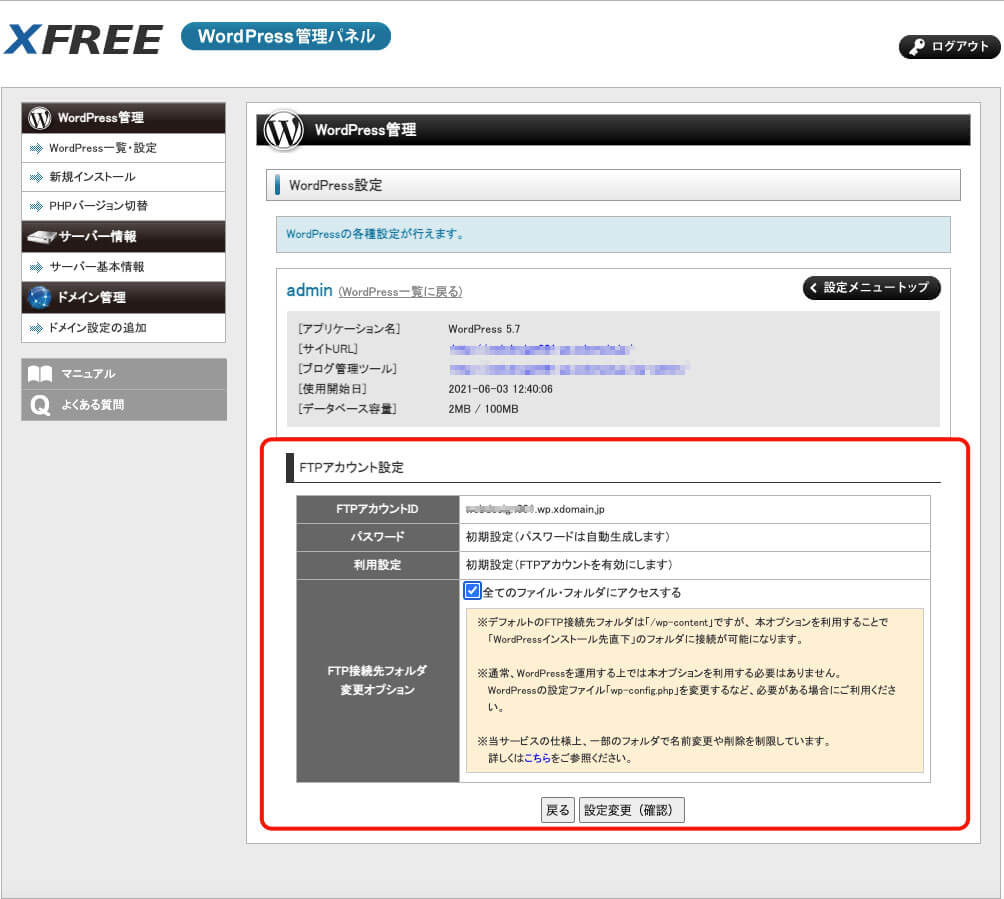Open the PHPバージョン切替 menu item
Image resolution: width=1004 pixels, height=899 pixels.
tap(124, 206)
